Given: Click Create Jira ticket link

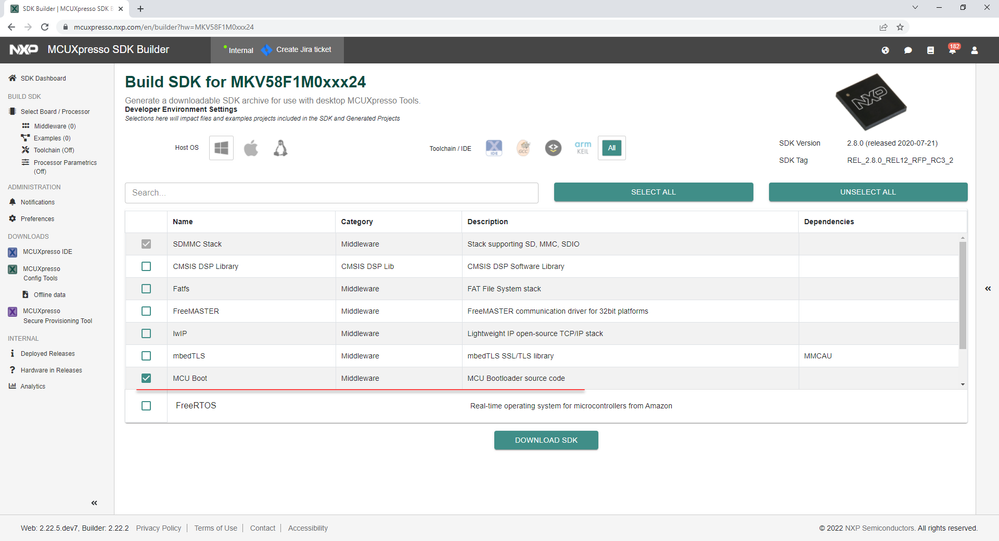Looking at the screenshot, I should coord(303,50).
